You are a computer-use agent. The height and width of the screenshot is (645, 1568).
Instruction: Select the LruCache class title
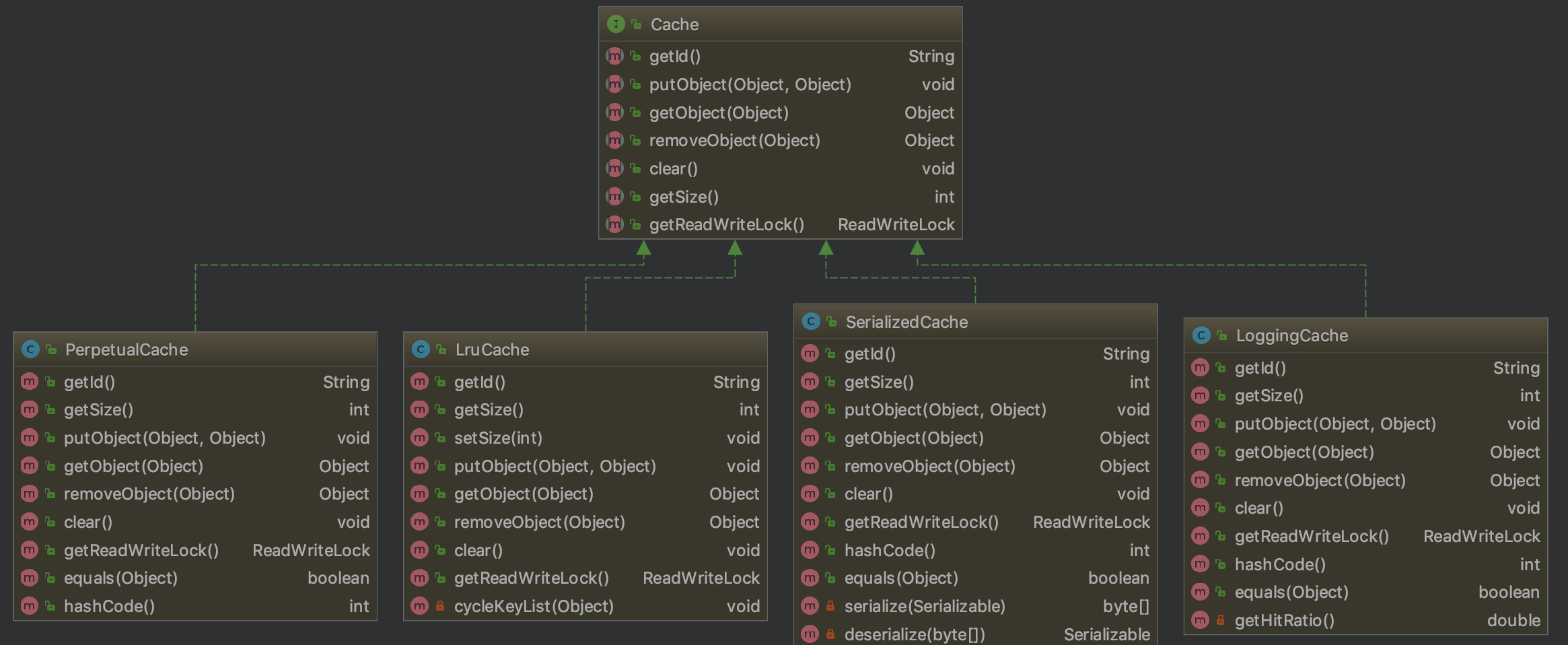492,349
